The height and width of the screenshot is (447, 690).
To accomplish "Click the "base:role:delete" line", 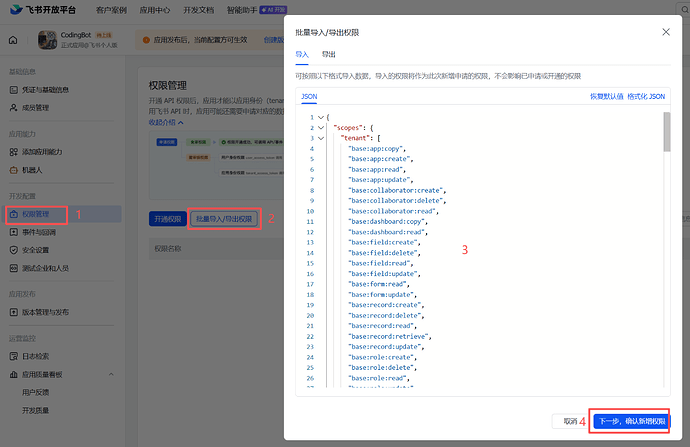I will click(382, 368).
